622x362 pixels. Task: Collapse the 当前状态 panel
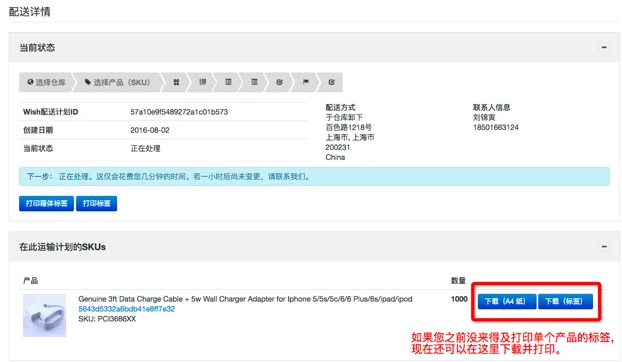coord(604,47)
